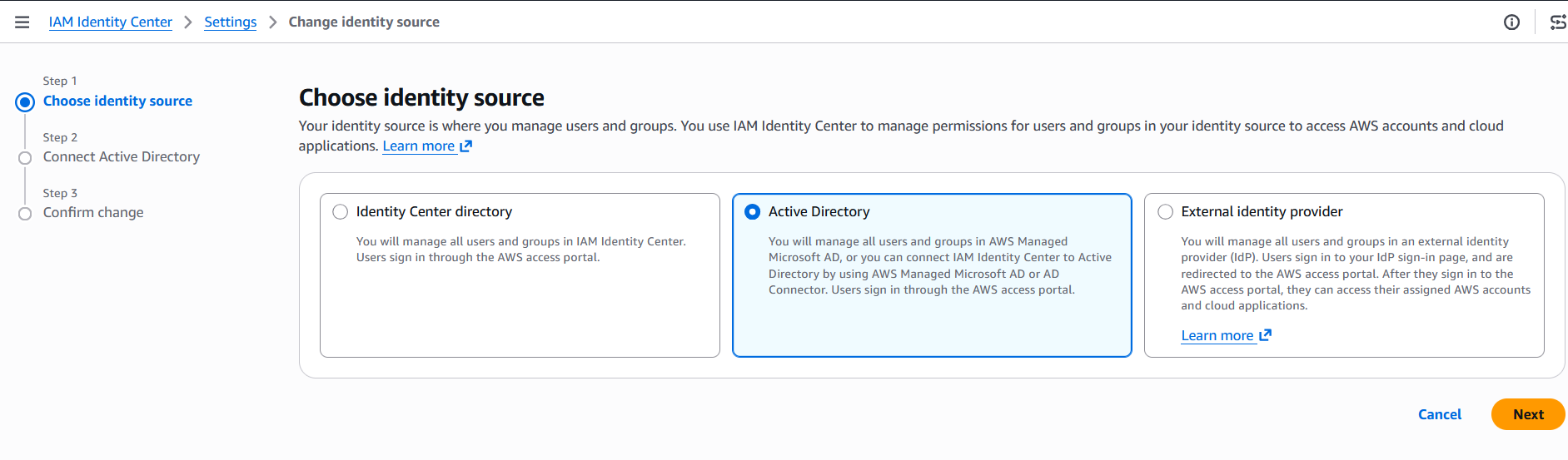The height and width of the screenshot is (460, 1568).
Task: Select the Identity Center directory radio button
Action: (x=340, y=212)
